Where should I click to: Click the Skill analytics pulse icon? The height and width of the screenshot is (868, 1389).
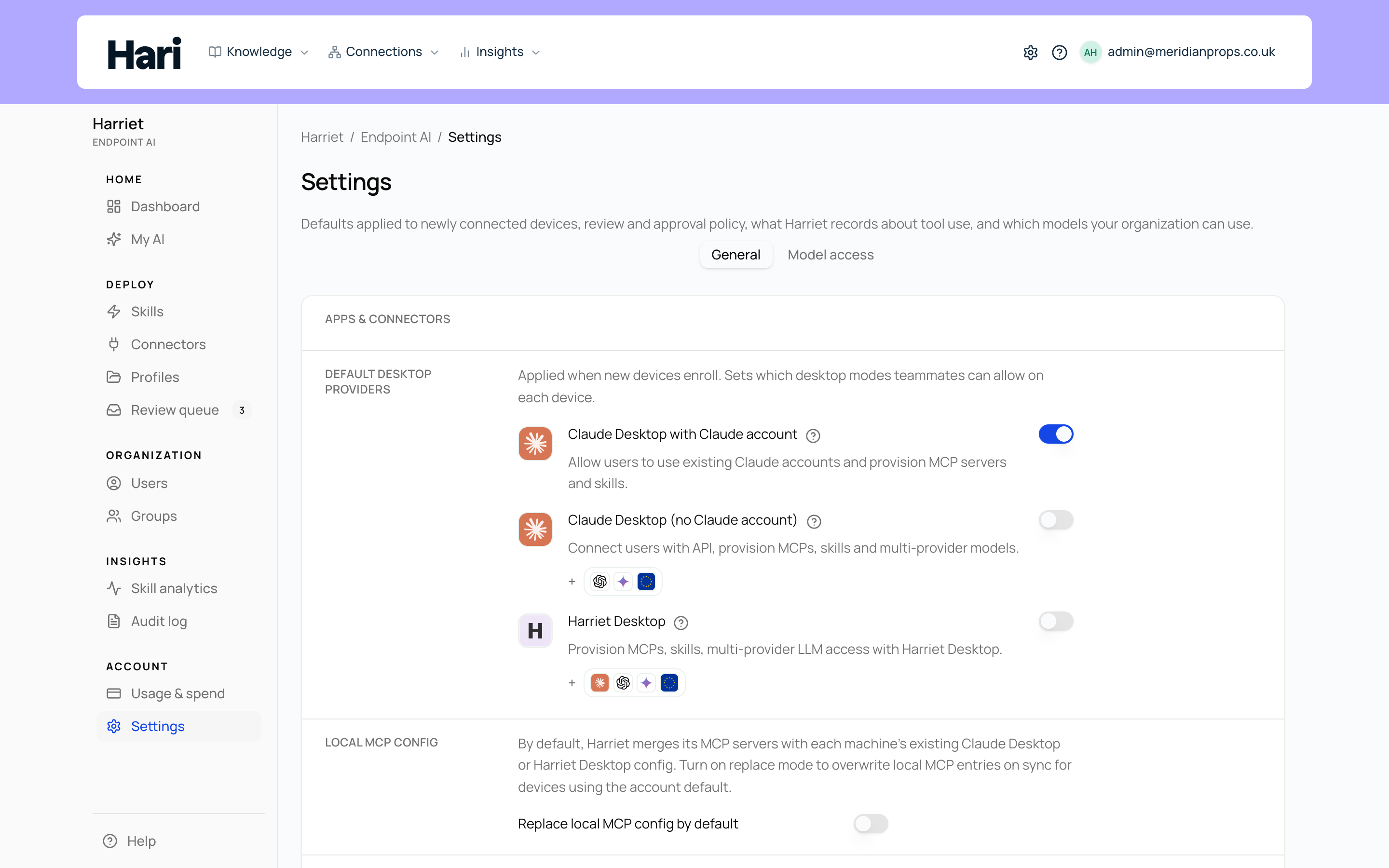(114, 588)
